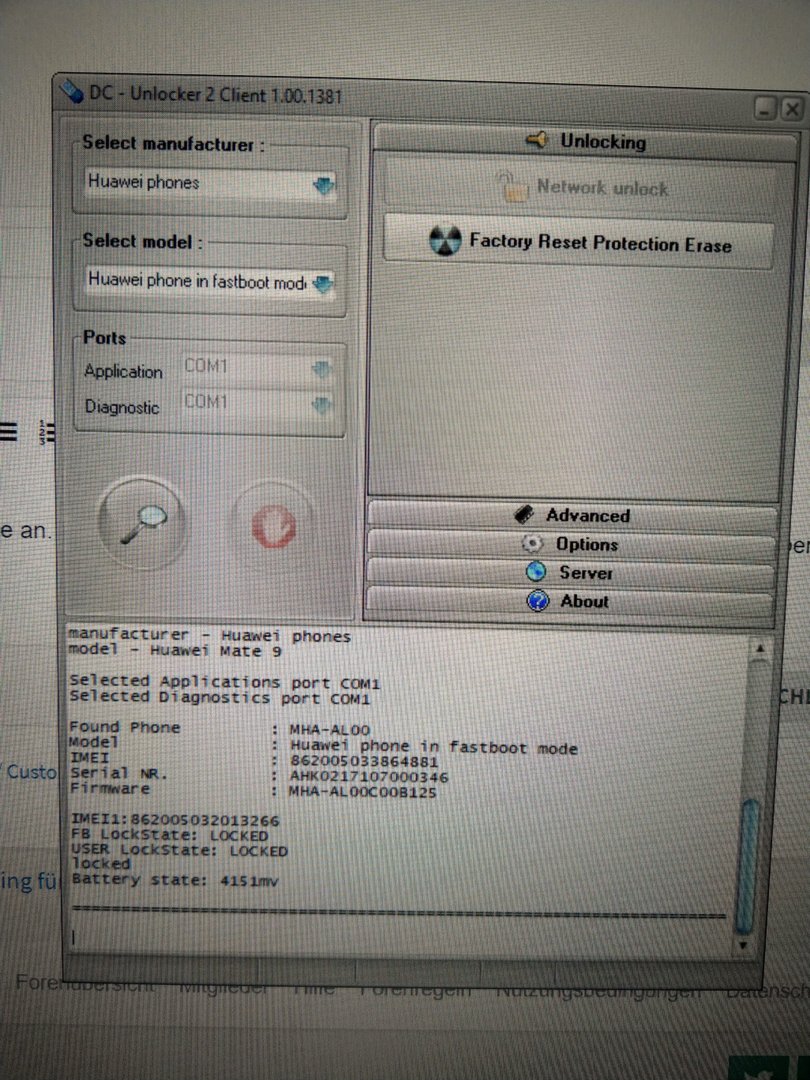Click the DC-Unlocker title bar icon

tap(72, 90)
